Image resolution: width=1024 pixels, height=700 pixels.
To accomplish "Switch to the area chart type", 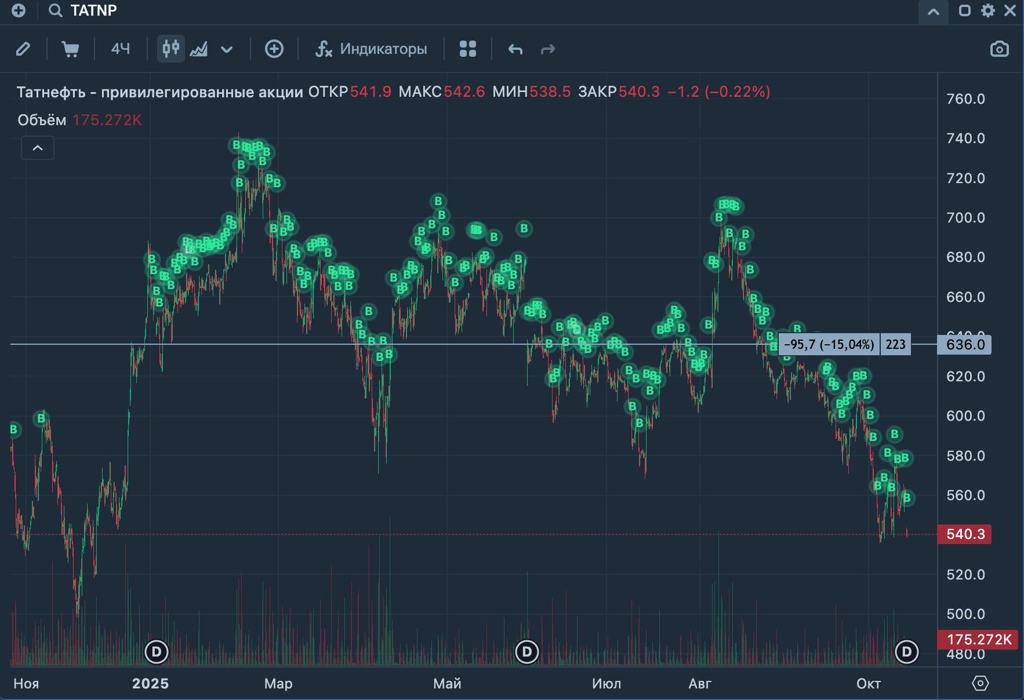I will pyautogui.click(x=199, y=49).
